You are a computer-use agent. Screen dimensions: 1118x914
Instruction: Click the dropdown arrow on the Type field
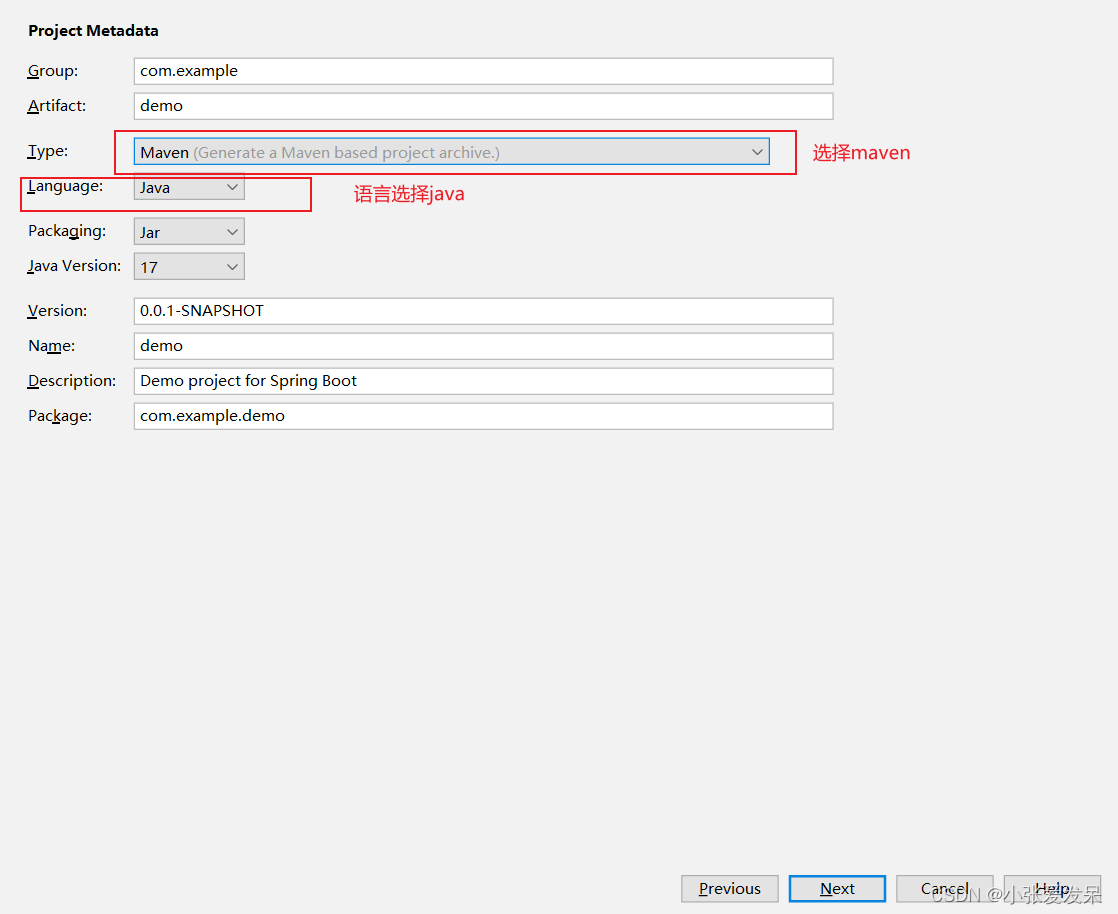[758, 151]
